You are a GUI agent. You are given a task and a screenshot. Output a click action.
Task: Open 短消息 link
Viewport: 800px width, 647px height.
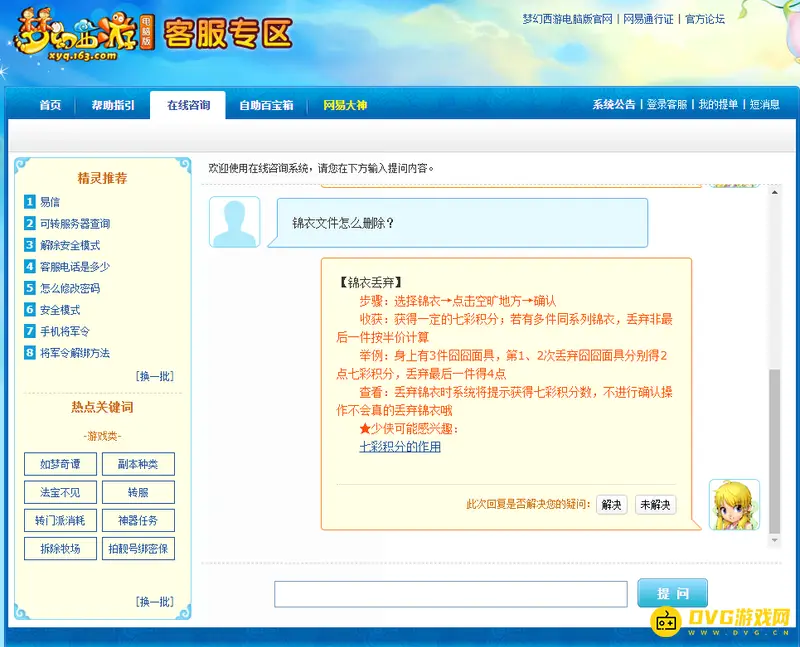[765, 105]
